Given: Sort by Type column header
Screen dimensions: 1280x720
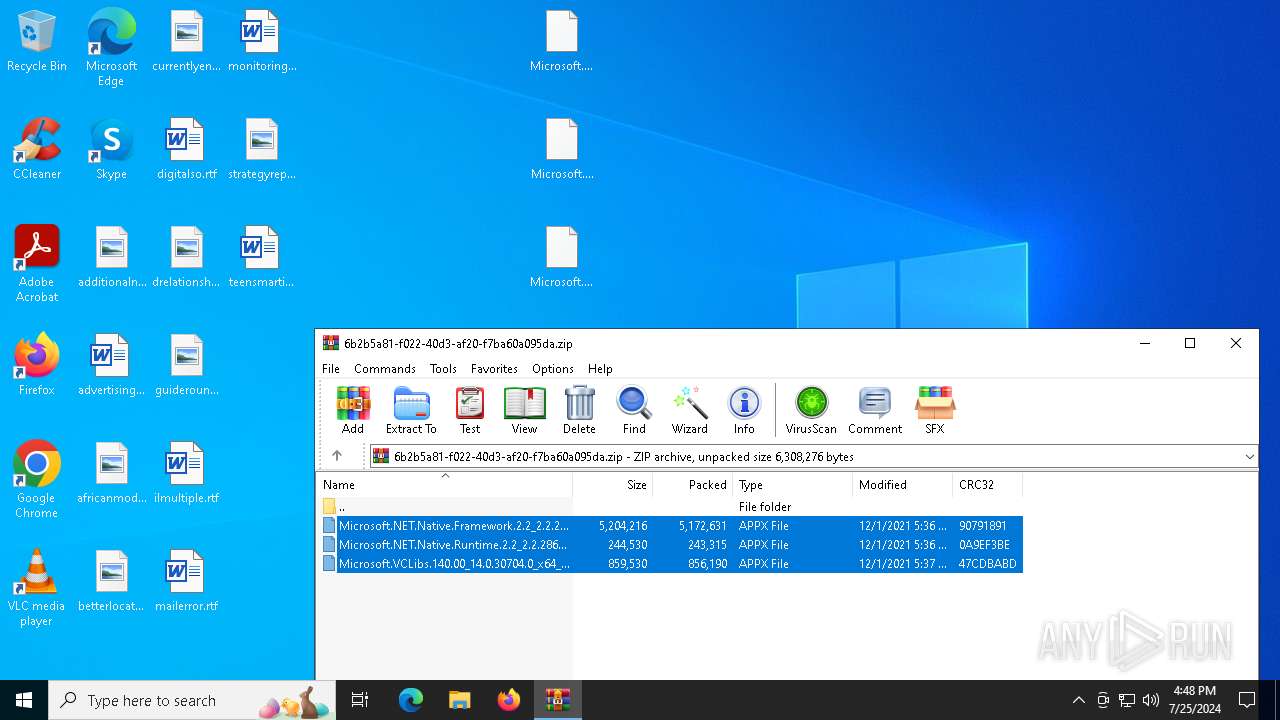Looking at the screenshot, I should click(793, 485).
